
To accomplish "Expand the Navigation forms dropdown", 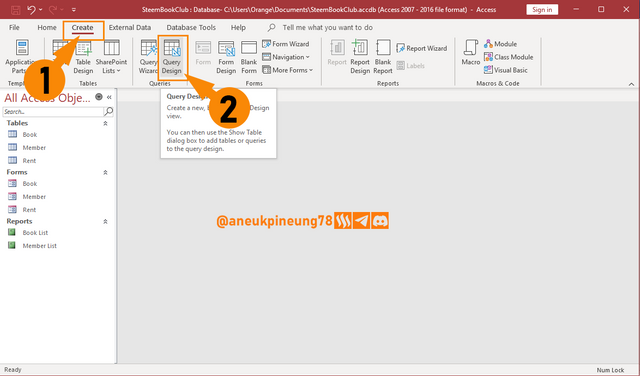I will pyautogui.click(x=286, y=57).
